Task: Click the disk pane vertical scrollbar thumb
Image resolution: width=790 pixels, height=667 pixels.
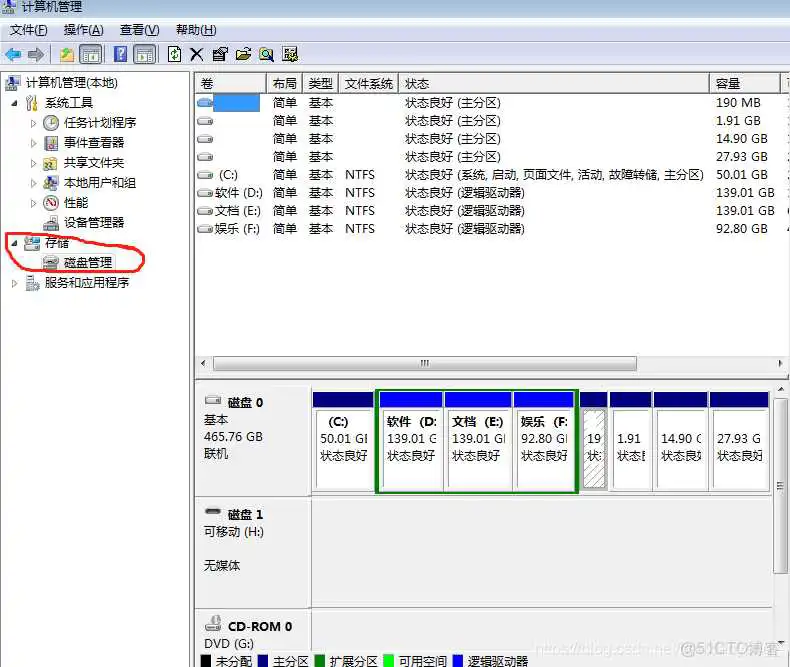Action: 780,486
